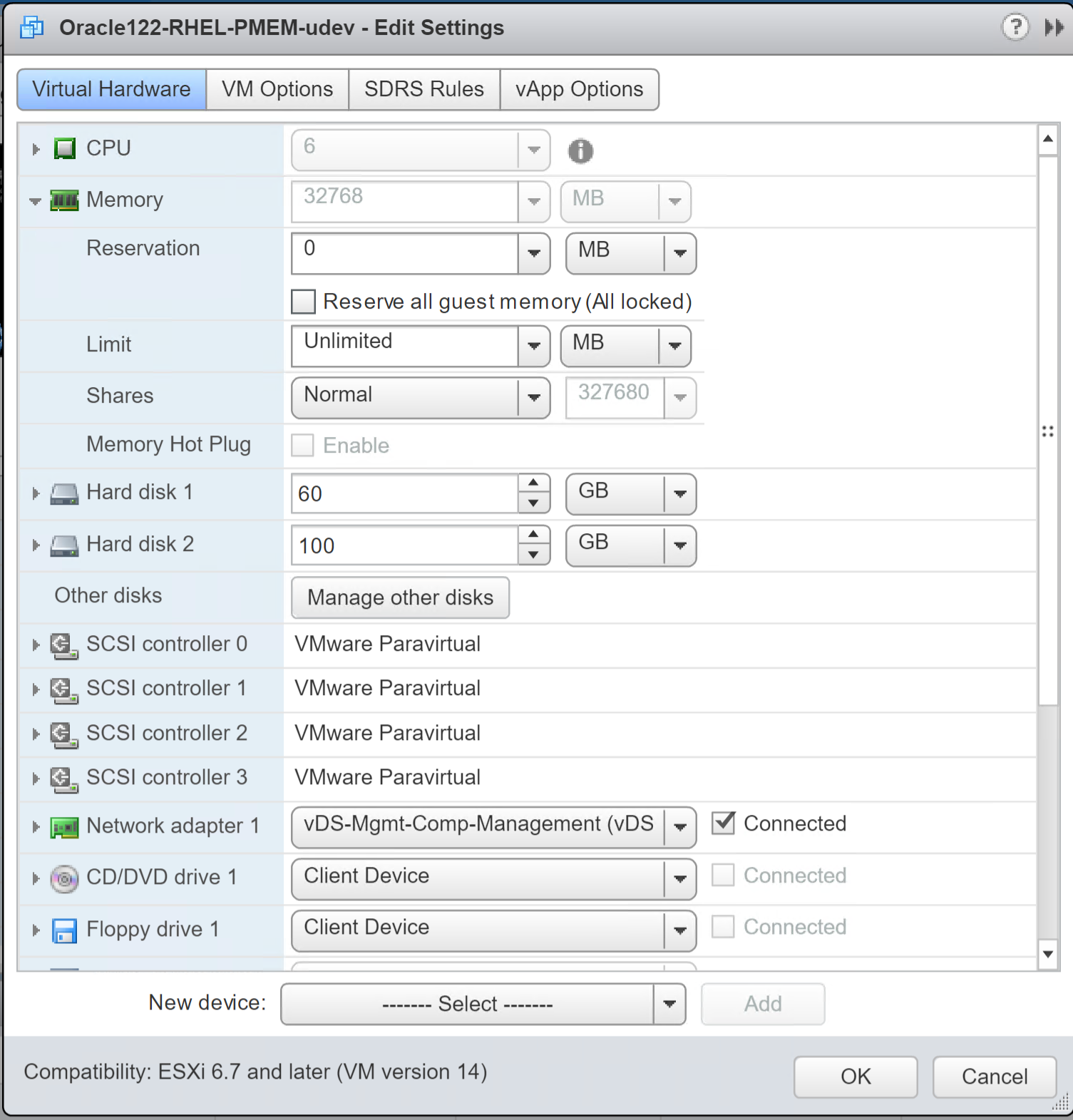The image size is (1073, 1120).
Task: Click the hardware list vertical scrollbar thumb
Action: 1048,430
